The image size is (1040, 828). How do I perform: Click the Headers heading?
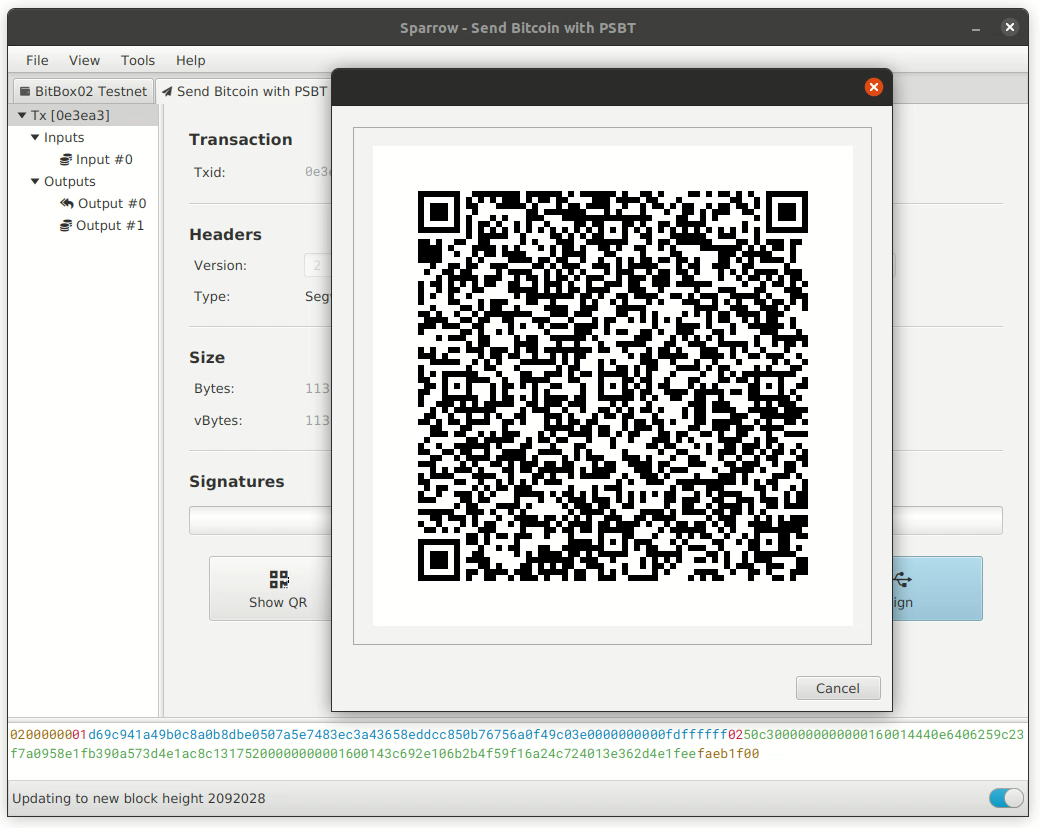[226, 234]
